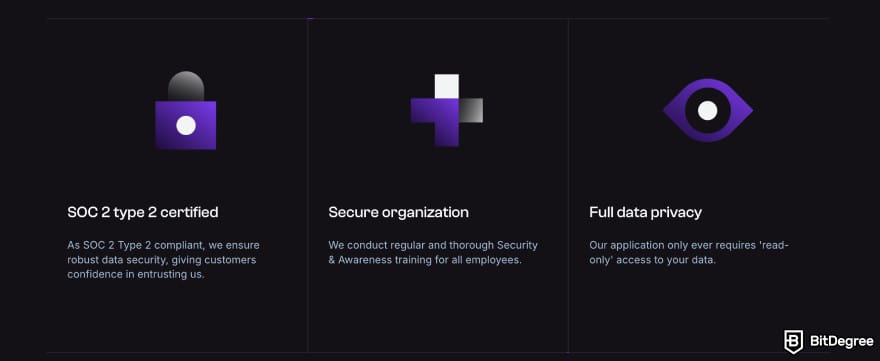Click the purple padlock icon
Viewport: 880px width, 361px height.
pos(186,110)
